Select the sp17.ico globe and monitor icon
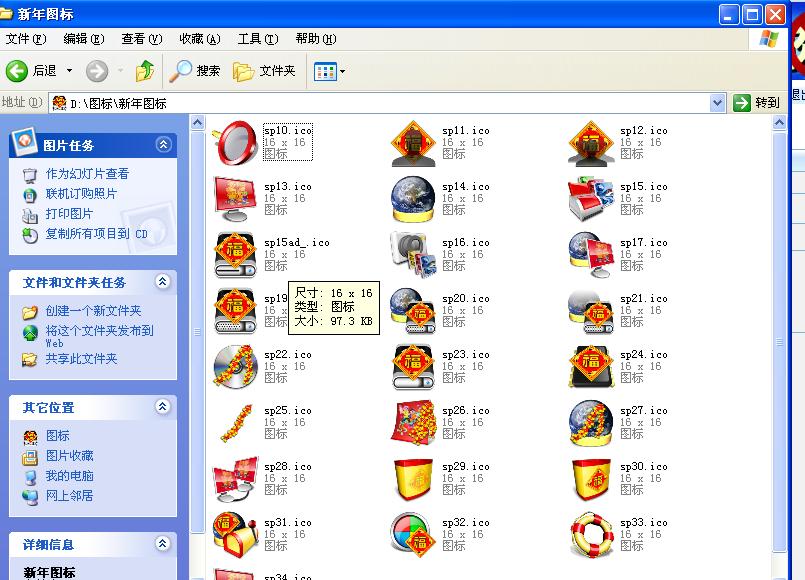The image size is (805, 580). point(591,255)
